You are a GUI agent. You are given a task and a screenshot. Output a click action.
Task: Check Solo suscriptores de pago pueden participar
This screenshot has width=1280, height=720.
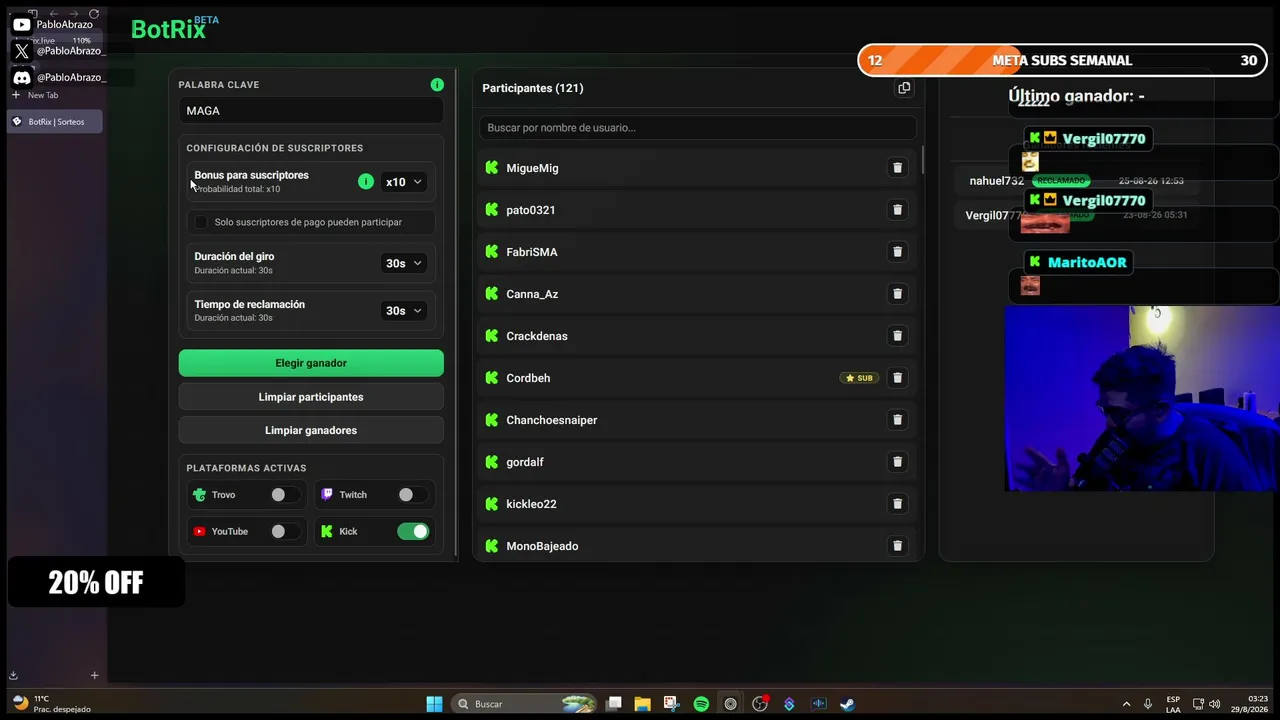[x=201, y=222]
